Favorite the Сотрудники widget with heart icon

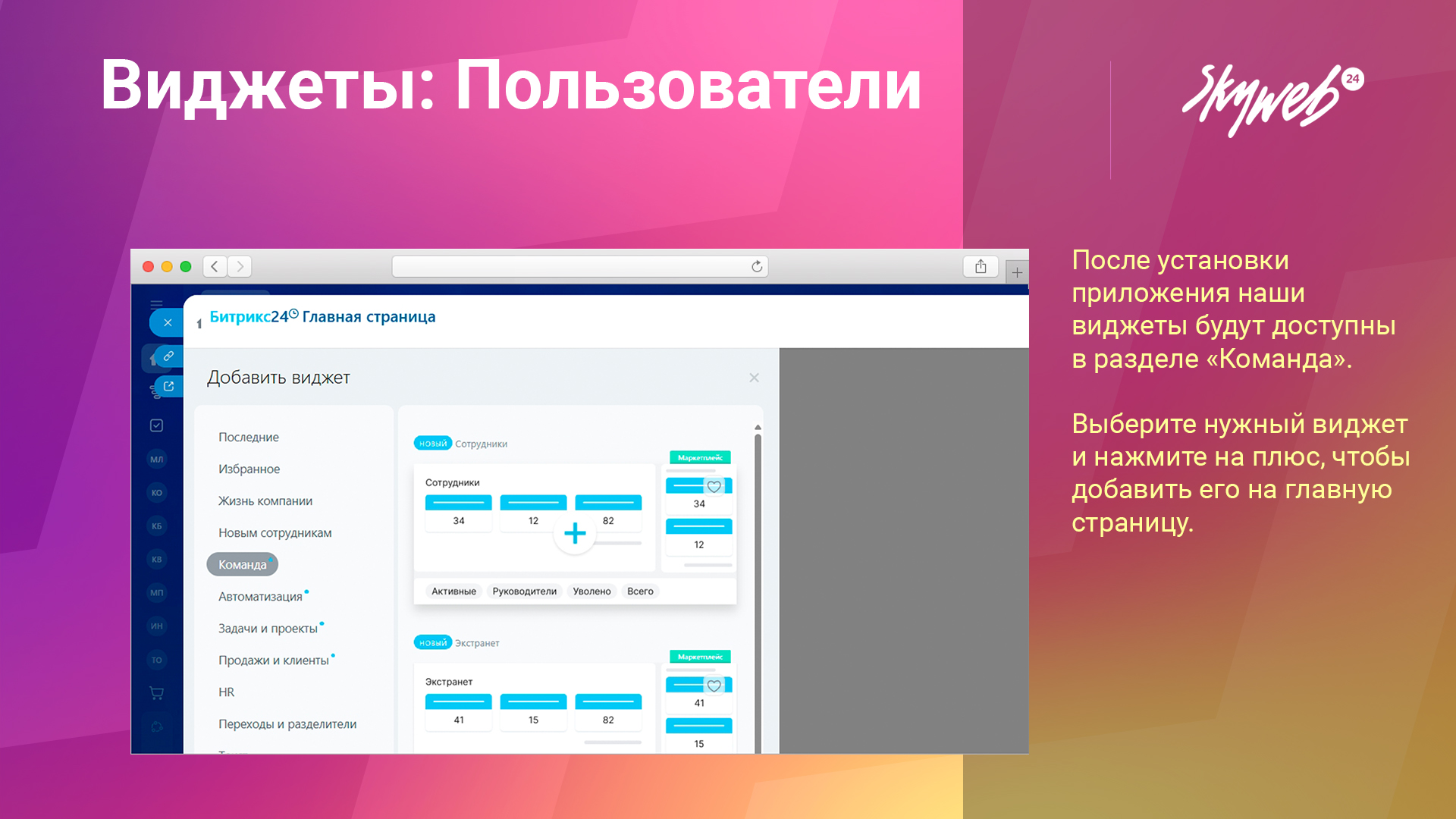(714, 487)
